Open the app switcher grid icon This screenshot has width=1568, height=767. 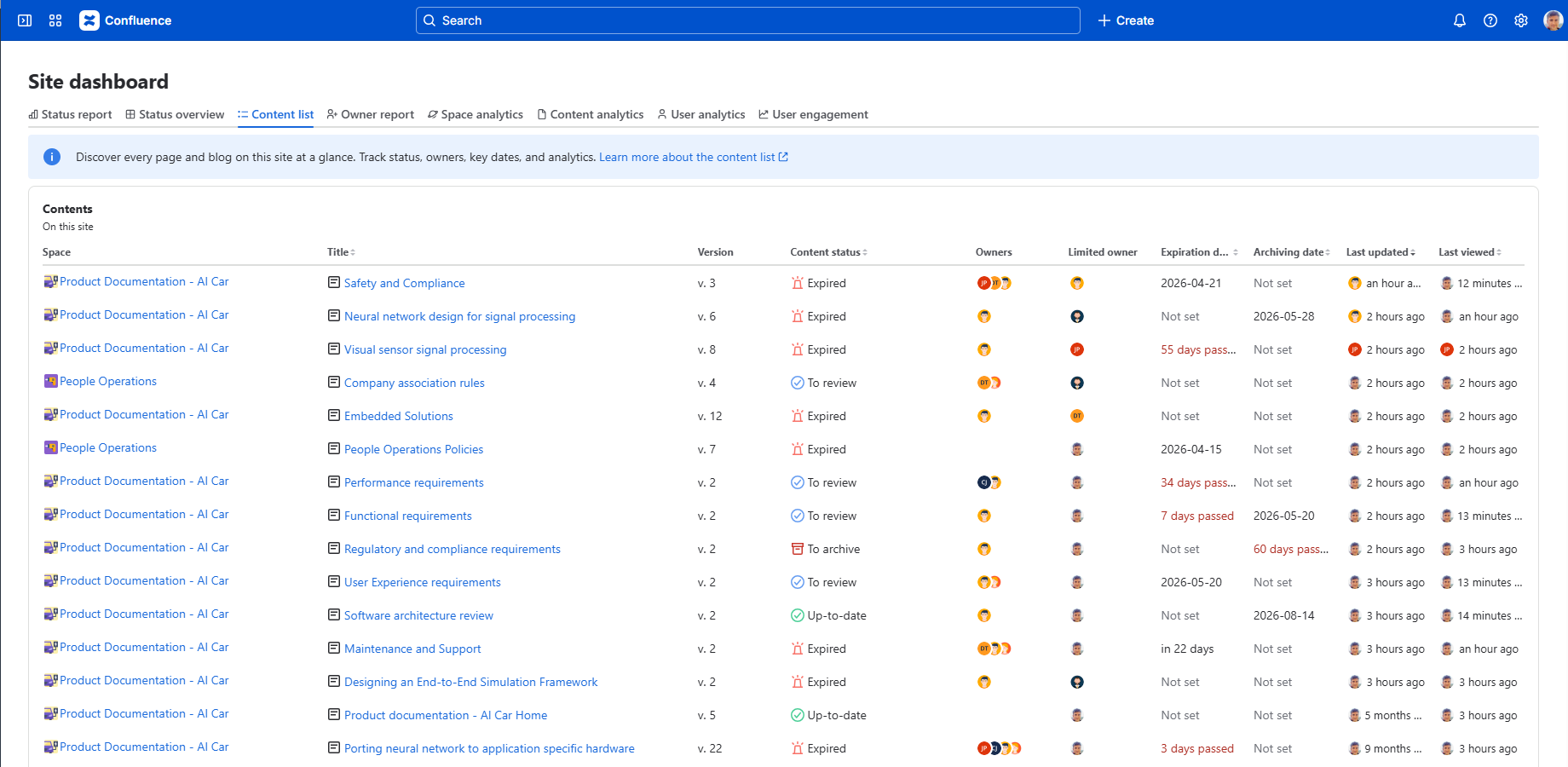tap(55, 20)
